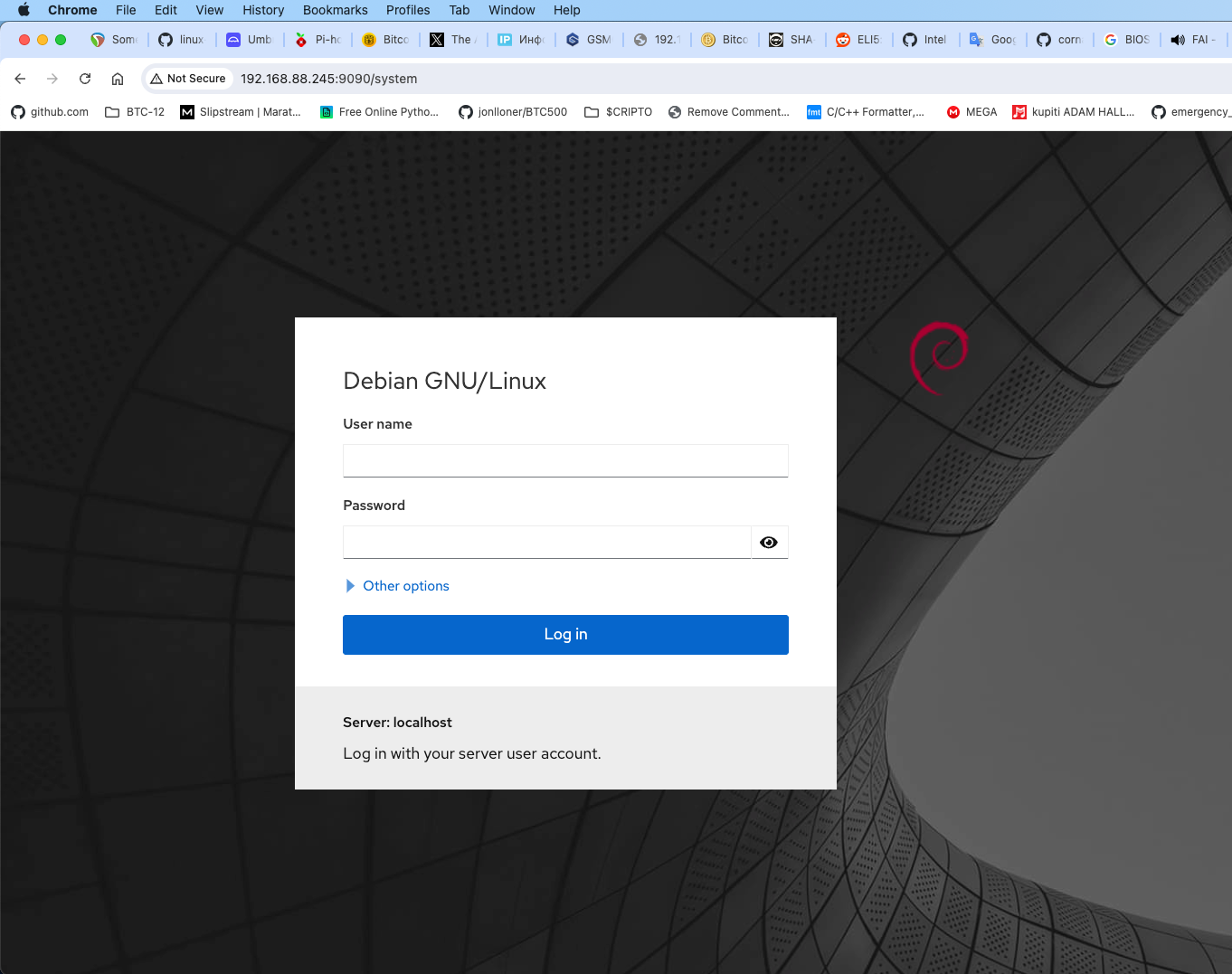
Task: Open the home page icon
Action: pyautogui.click(x=118, y=79)
